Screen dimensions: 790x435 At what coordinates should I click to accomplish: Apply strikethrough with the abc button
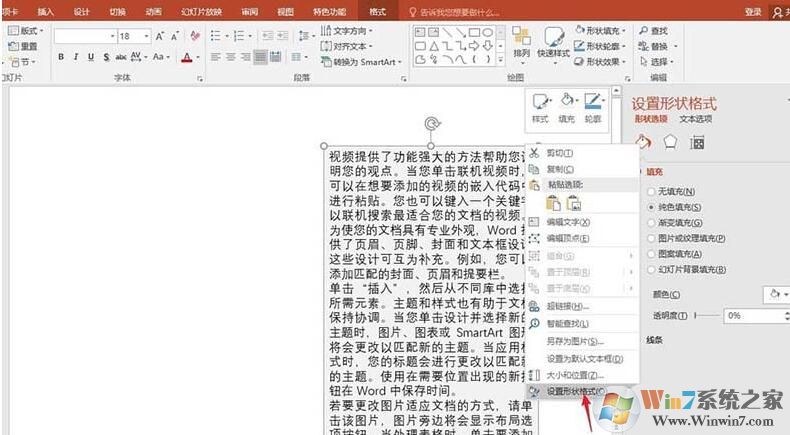click(121, 57)
